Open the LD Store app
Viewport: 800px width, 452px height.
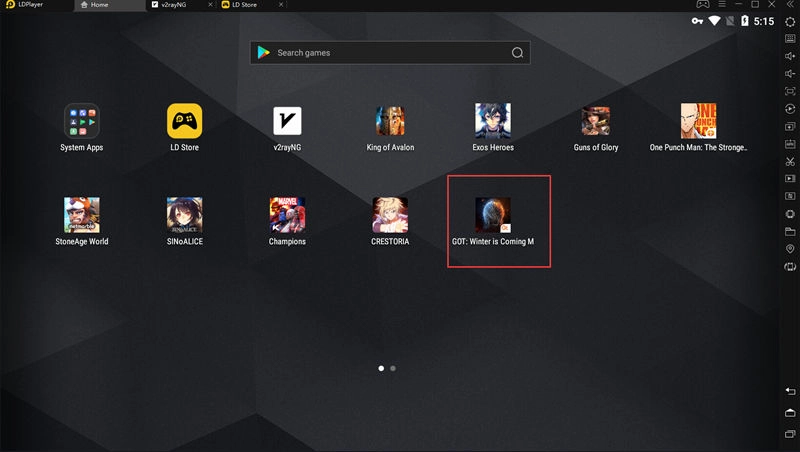click(184, 121)
